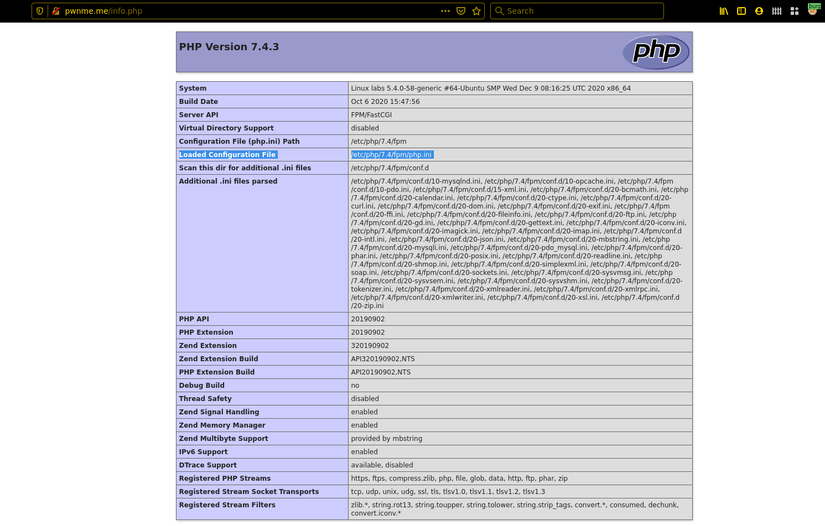Screen dimensions: 825x526
Task: Click the 320190902 value
Action: pos(370,346)
